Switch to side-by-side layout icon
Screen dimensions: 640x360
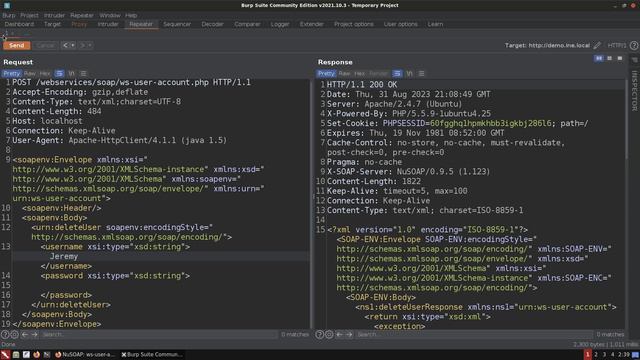(599, 59)
